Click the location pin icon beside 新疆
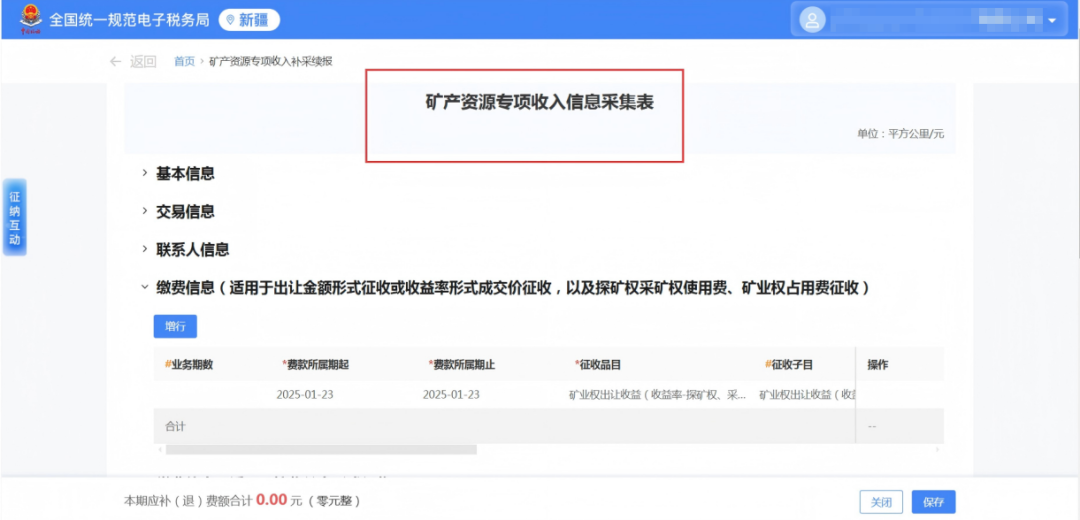The height and width of the screenshot is (520, 1080). (231, 20)
